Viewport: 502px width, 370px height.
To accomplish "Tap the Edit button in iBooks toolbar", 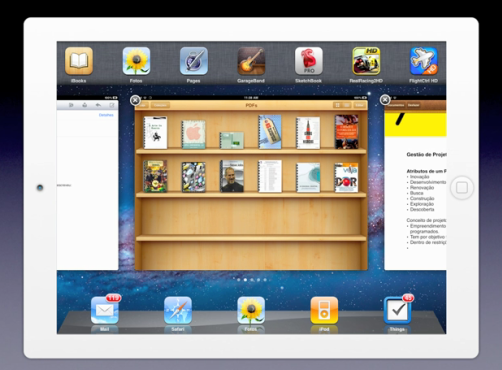I will (x=359, y=105).
